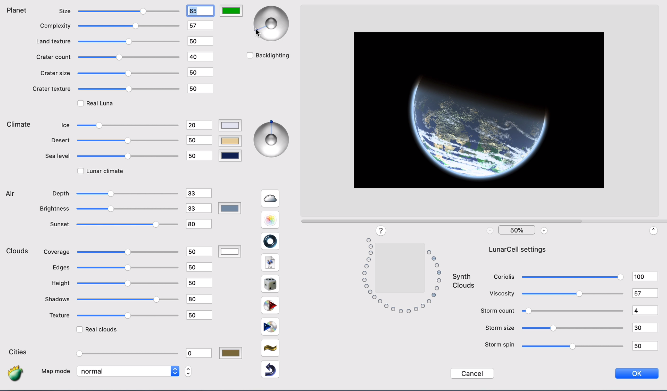Click the Cancel button
The height and width of the screenshot is (391, 667).
[472, 373]
